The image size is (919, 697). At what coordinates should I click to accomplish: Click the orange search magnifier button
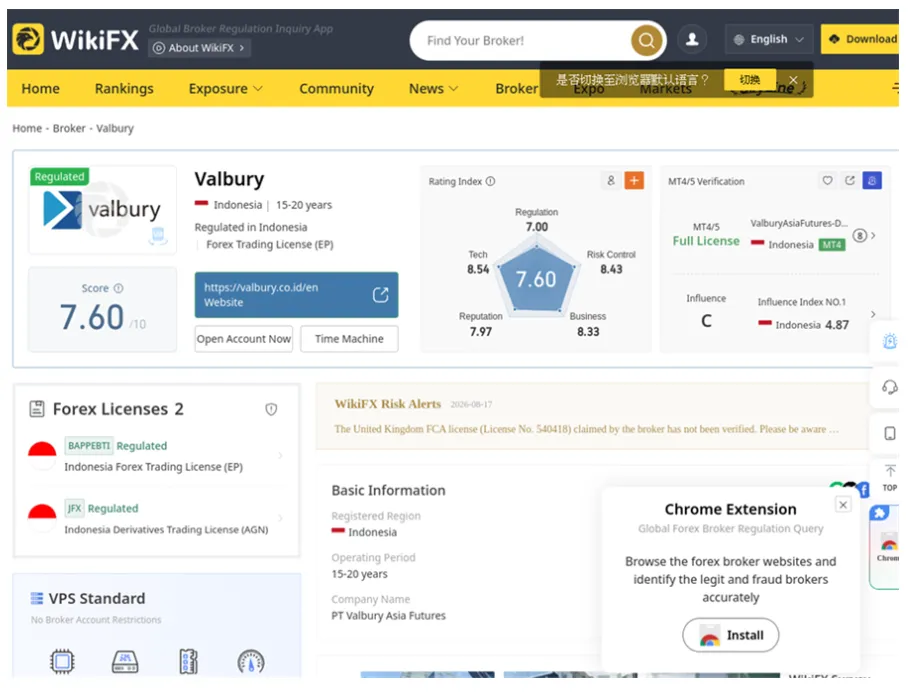point(646,40)
